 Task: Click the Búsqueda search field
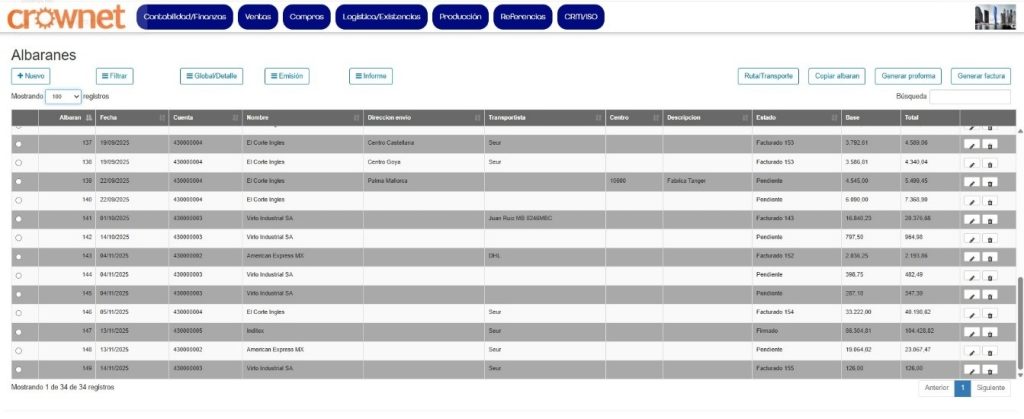pyautogui.click(x=970, y=96)
